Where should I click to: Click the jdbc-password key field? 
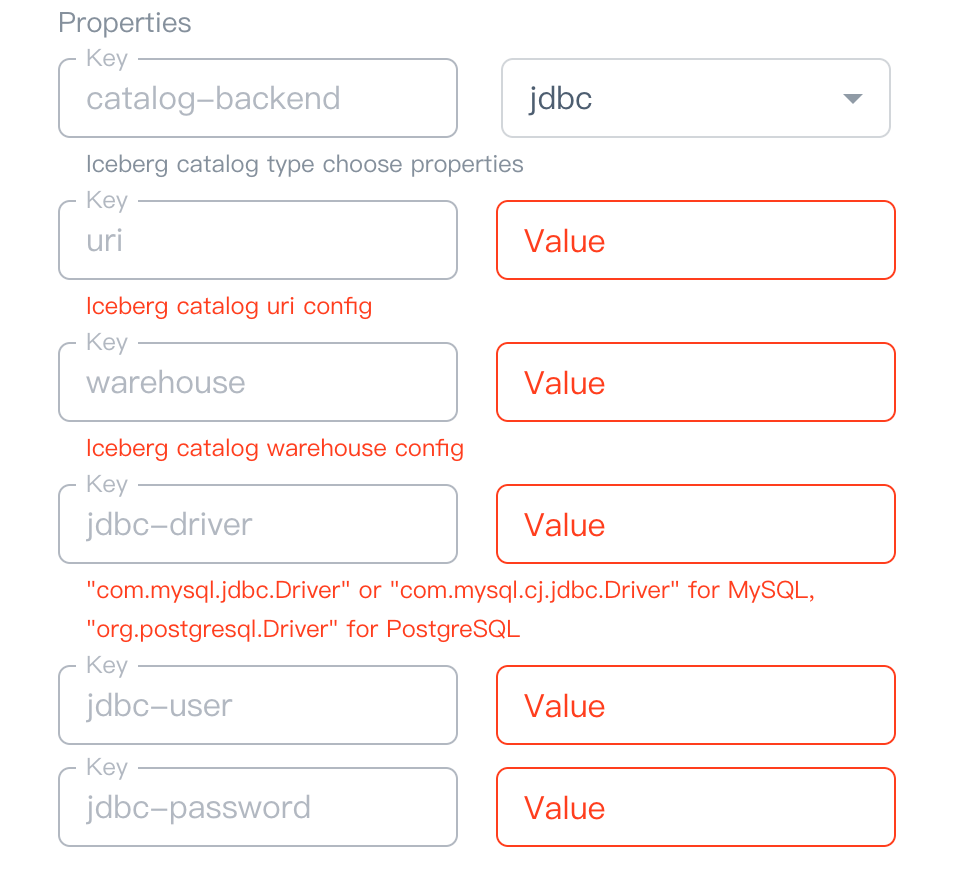(x=257, y=807)
